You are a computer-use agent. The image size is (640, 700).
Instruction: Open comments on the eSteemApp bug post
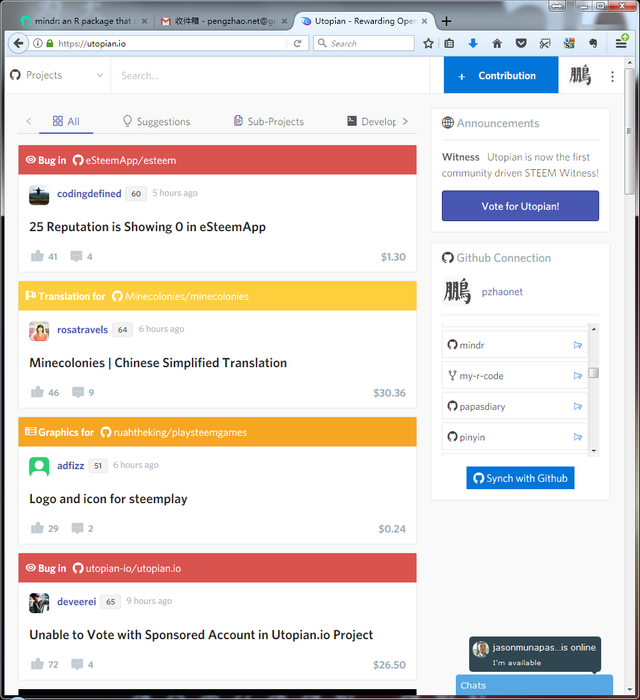(76, 256)
